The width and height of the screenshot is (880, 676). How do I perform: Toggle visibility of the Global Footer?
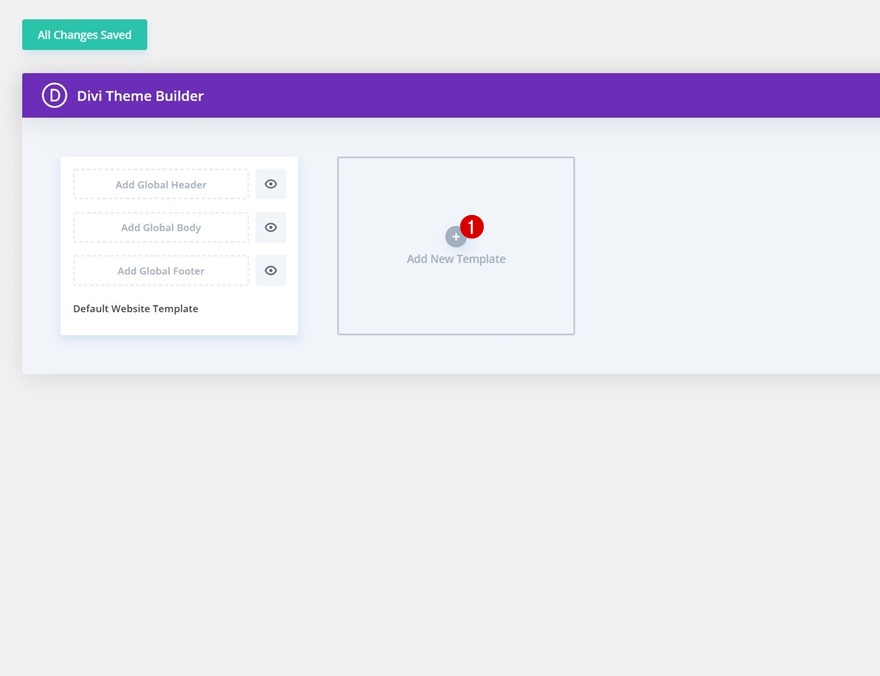point(271,270)
